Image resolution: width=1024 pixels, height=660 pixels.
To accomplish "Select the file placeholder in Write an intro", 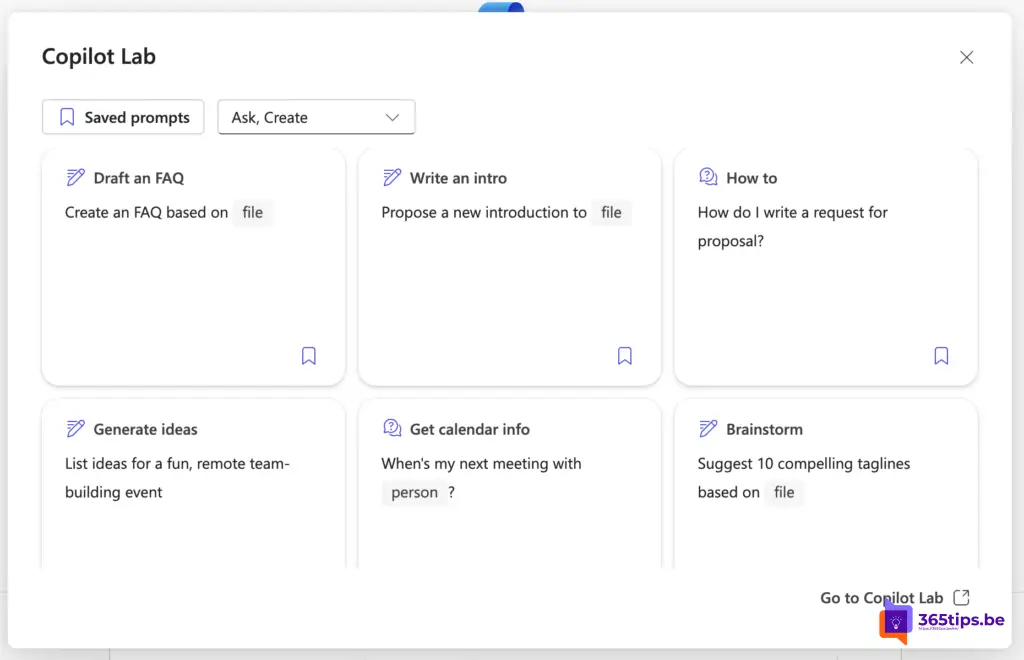I will click(611, 212).
